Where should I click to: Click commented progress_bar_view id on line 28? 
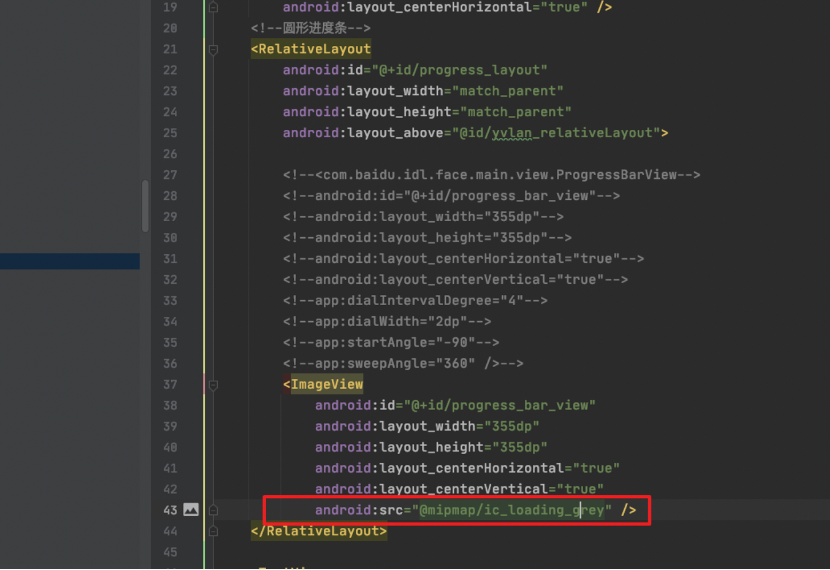(451, 196)
